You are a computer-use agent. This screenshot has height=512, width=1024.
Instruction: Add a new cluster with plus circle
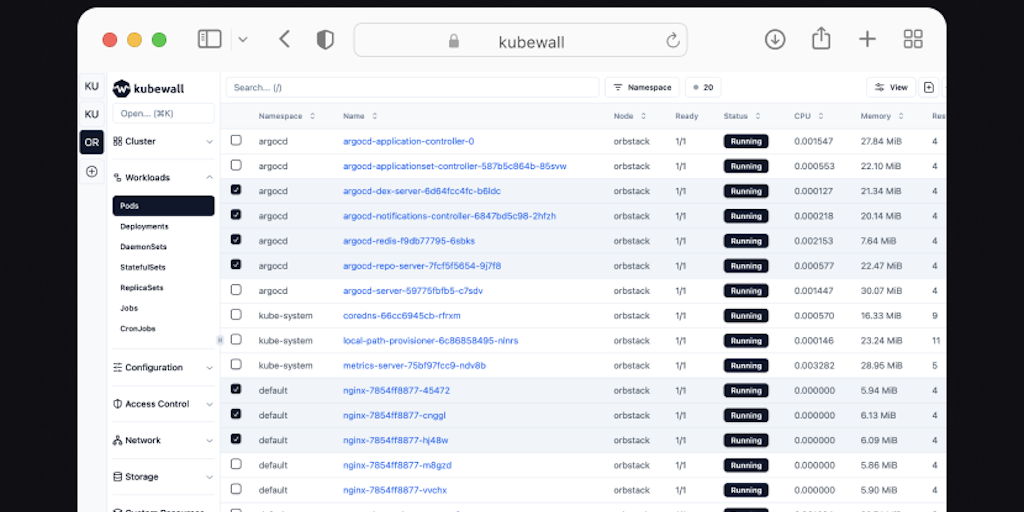[91, 172]
